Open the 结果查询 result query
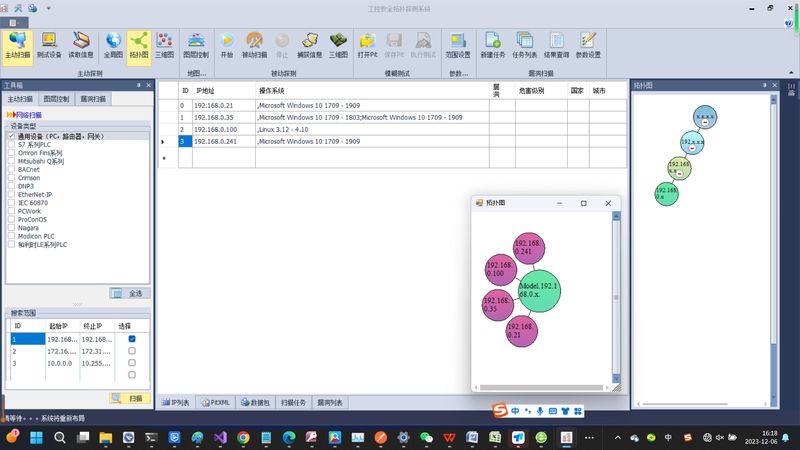Viewport: 800px width, 450px height. tap(556, 46)
